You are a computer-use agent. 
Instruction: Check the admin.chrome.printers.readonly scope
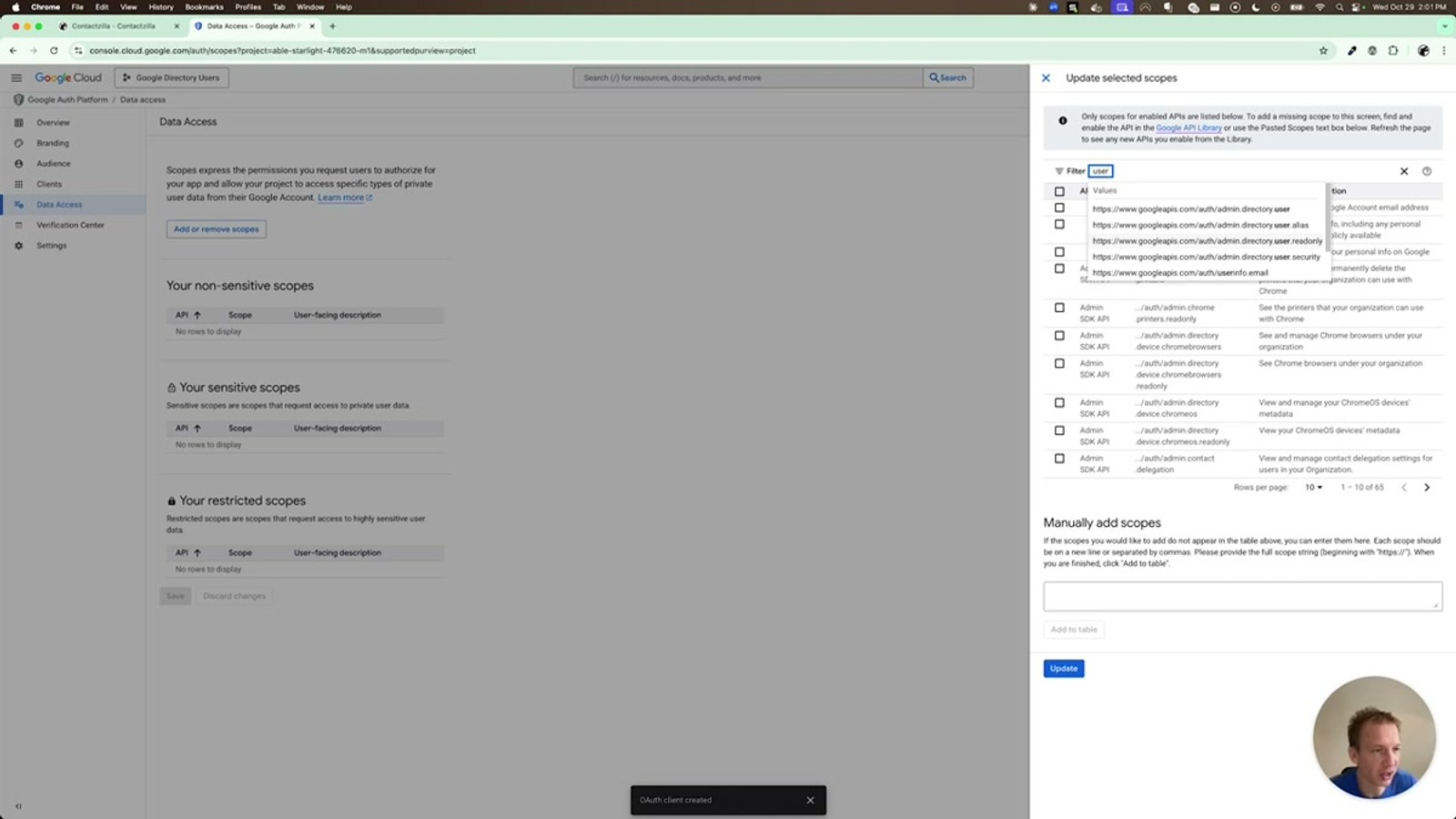(x=1059, y=308)
